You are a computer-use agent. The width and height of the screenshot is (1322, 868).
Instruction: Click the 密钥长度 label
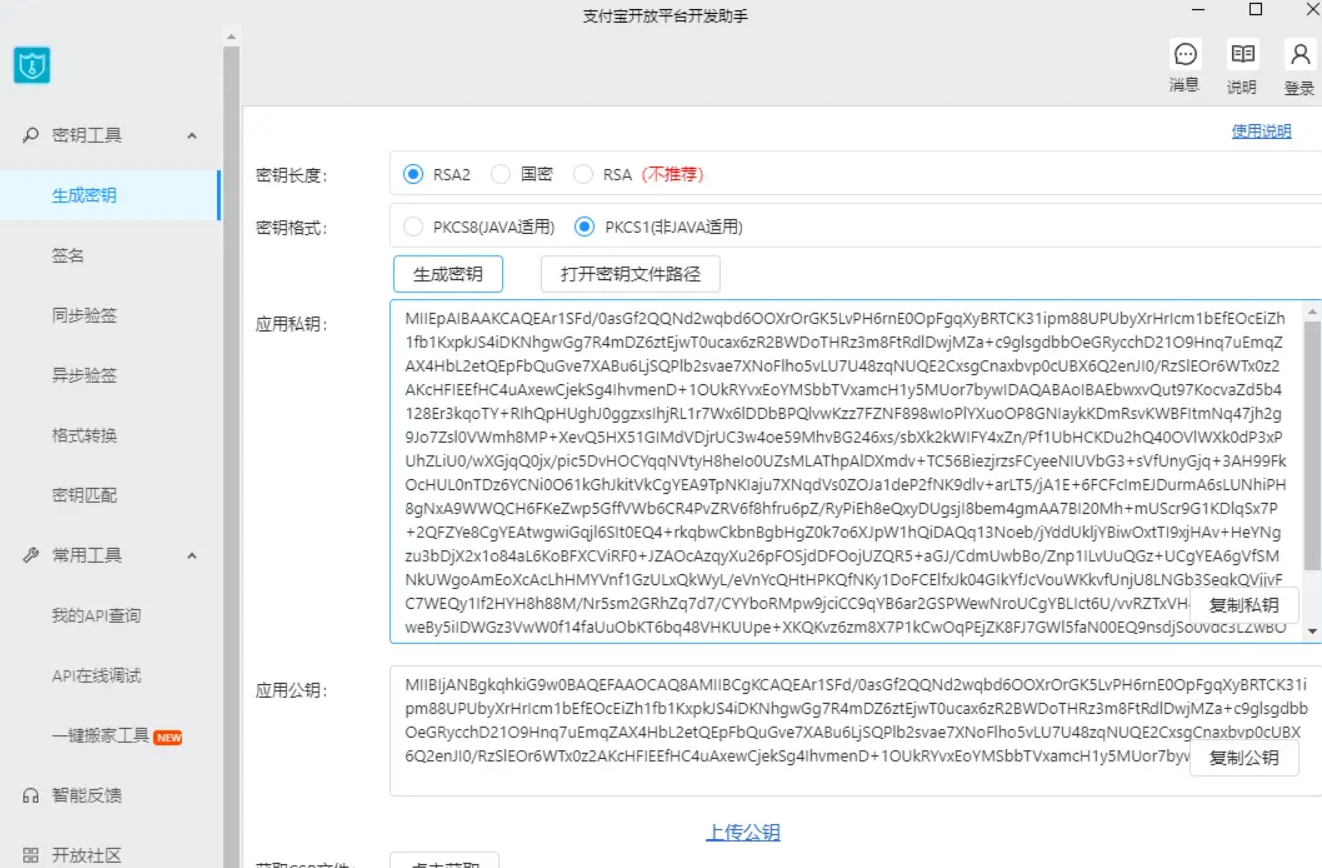(292, 176)
